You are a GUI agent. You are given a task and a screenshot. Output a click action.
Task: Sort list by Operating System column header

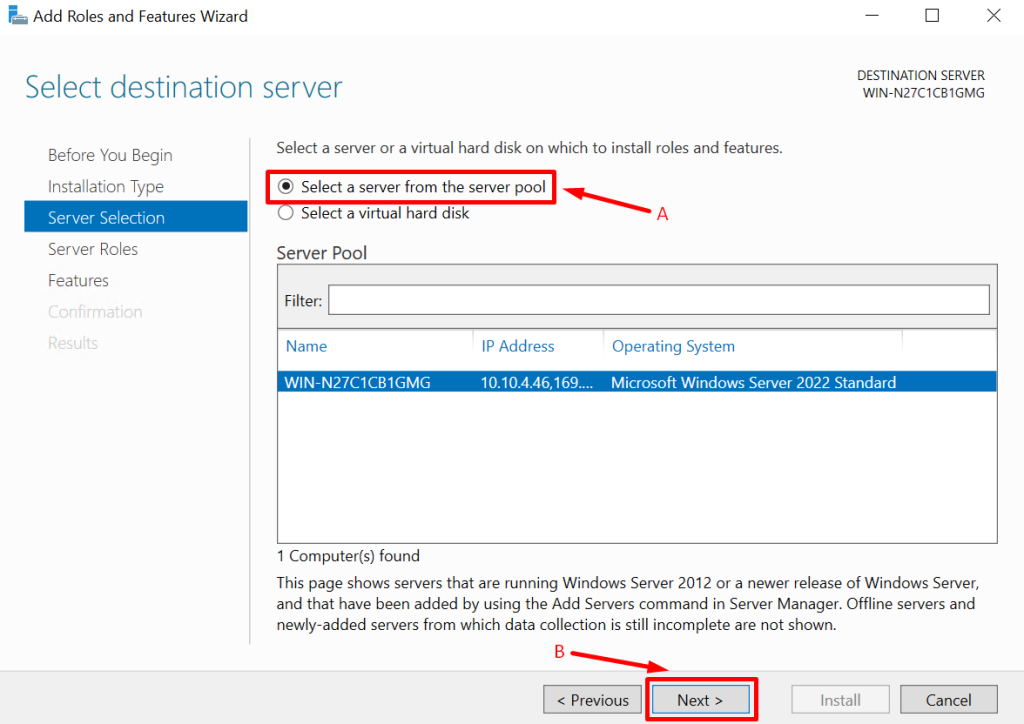[673, 346]
